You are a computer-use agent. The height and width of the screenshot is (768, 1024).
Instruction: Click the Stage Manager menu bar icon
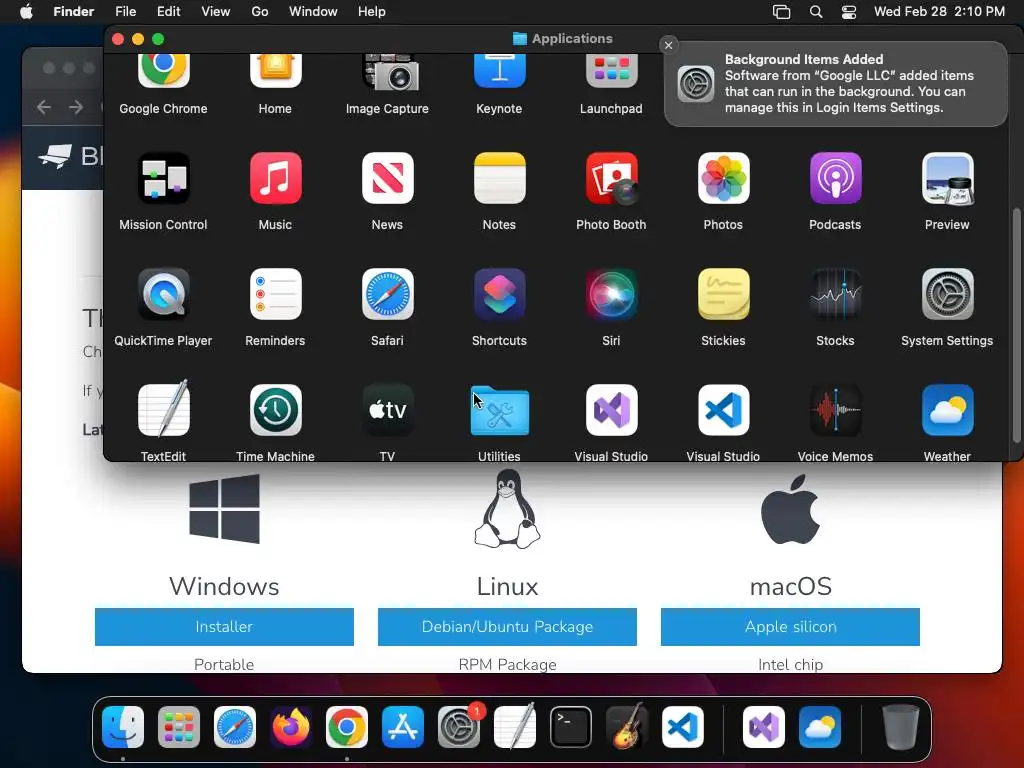(781, 12)
